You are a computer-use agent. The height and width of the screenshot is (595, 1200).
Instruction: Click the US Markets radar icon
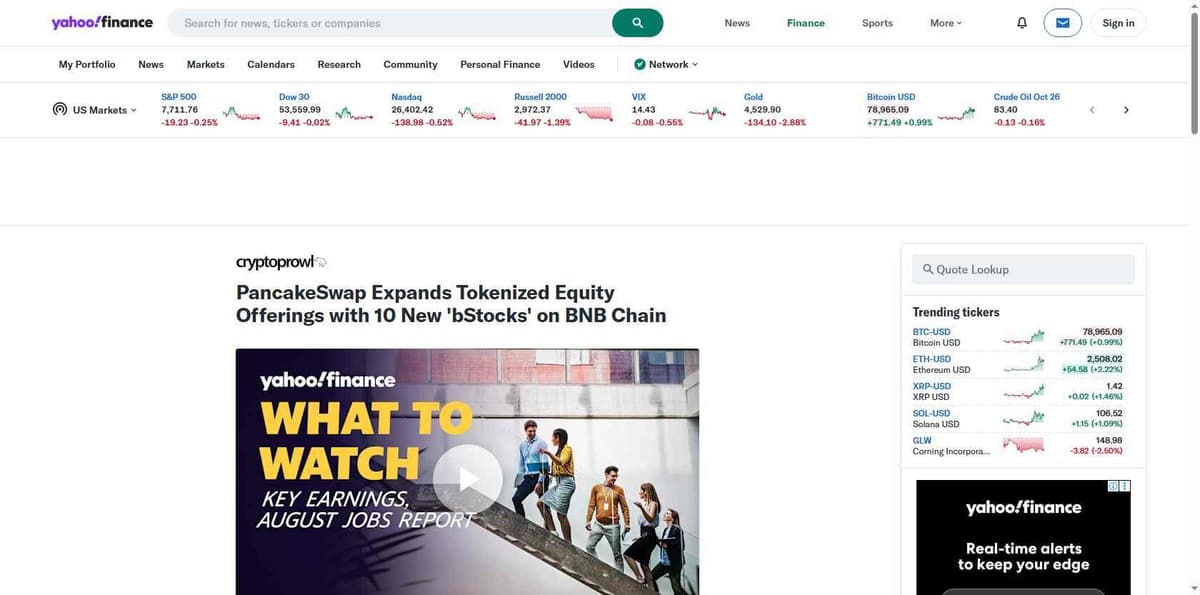click(60, 109)
